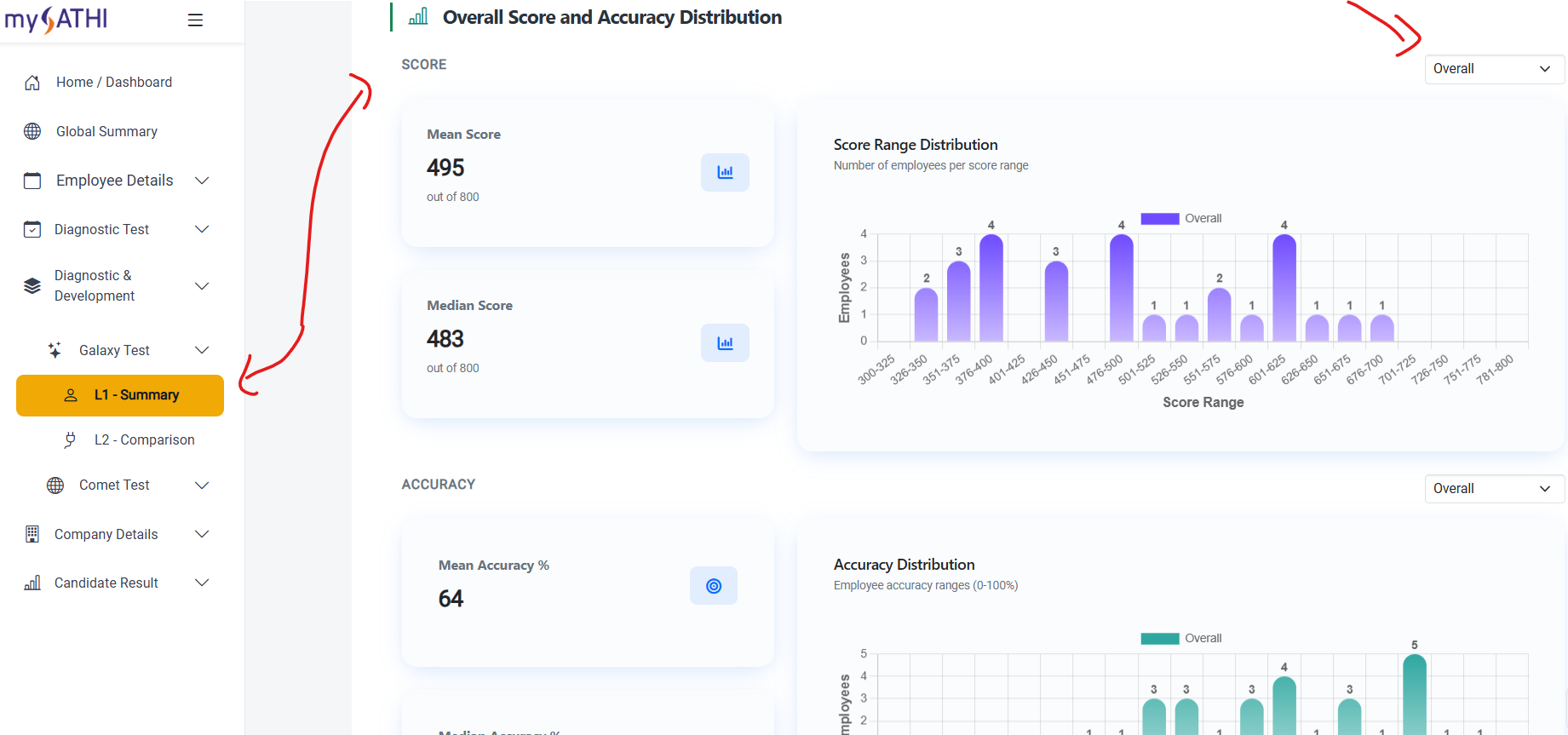Click the Overall Score and Accuracy Distribution heading
Screen dimensions: 1568x735
[x=612, y=17]
